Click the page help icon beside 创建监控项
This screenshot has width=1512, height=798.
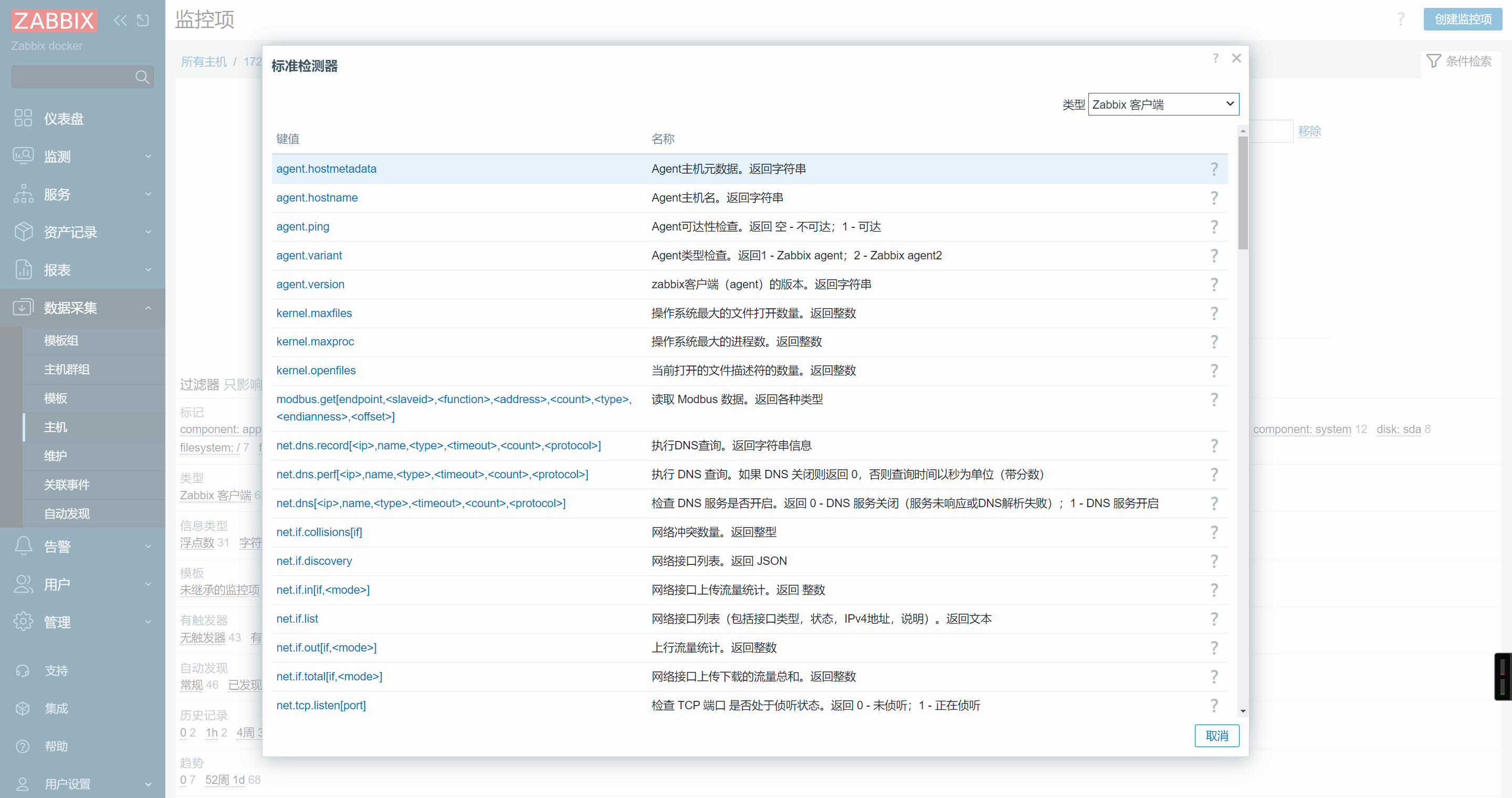(1401, 19)
